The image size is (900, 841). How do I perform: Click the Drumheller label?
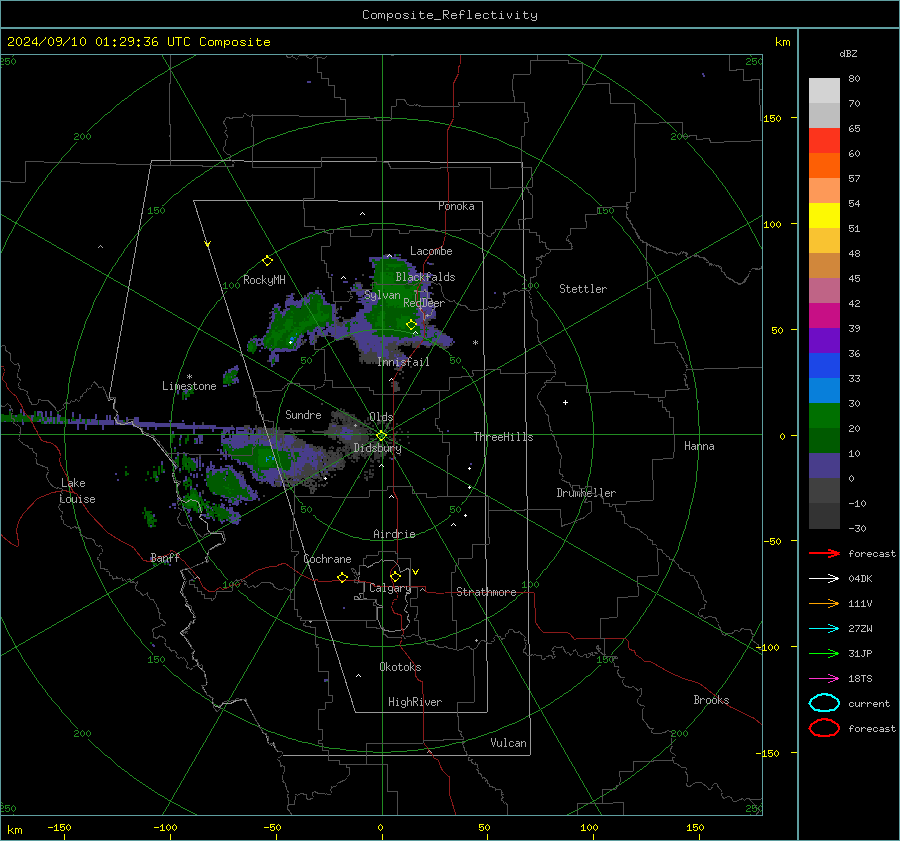click(x=586, y=493)
